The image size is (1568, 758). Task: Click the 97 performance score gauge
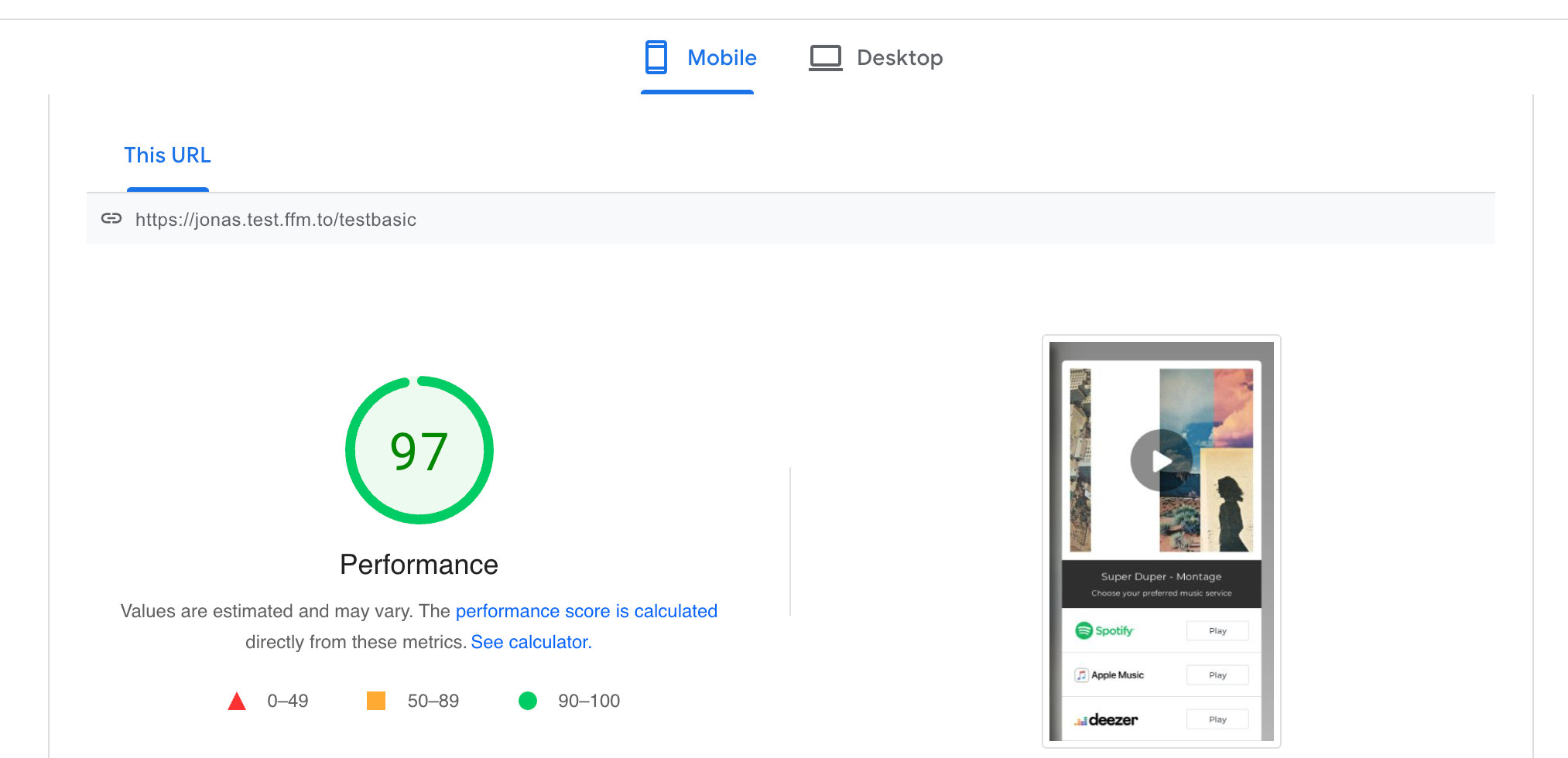pyautogui.click(x=419, y=450)
